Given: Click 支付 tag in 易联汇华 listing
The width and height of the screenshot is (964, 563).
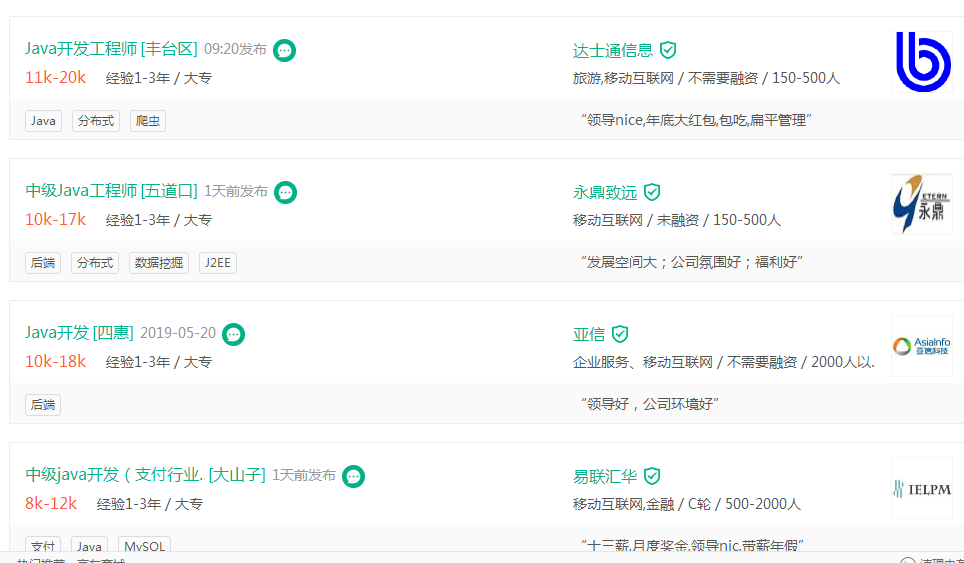Looking at the screenshot, I should click(x=43, y=546).
